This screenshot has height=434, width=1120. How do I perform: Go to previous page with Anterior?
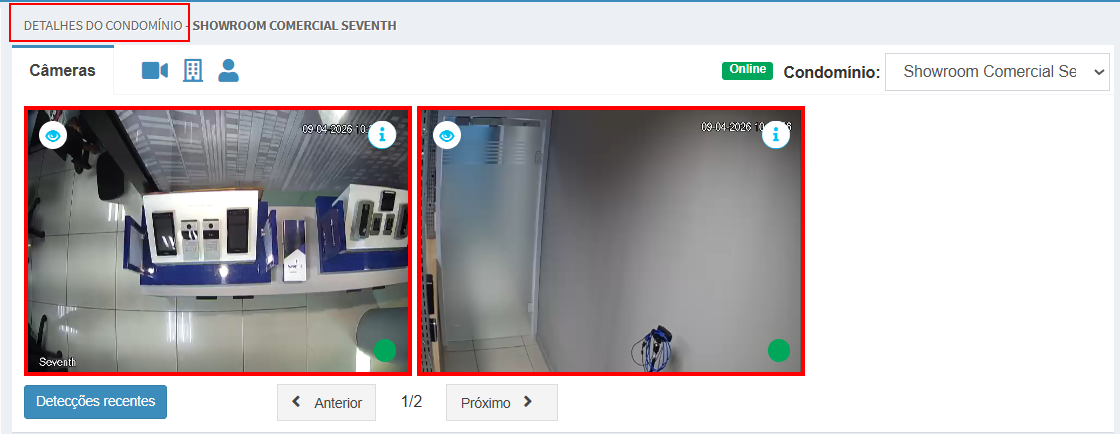point(326,403)
